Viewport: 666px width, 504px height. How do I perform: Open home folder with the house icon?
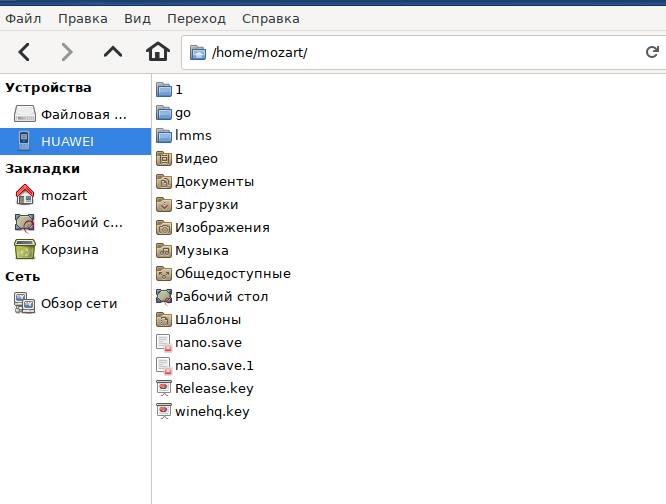(x=158, y=52)
